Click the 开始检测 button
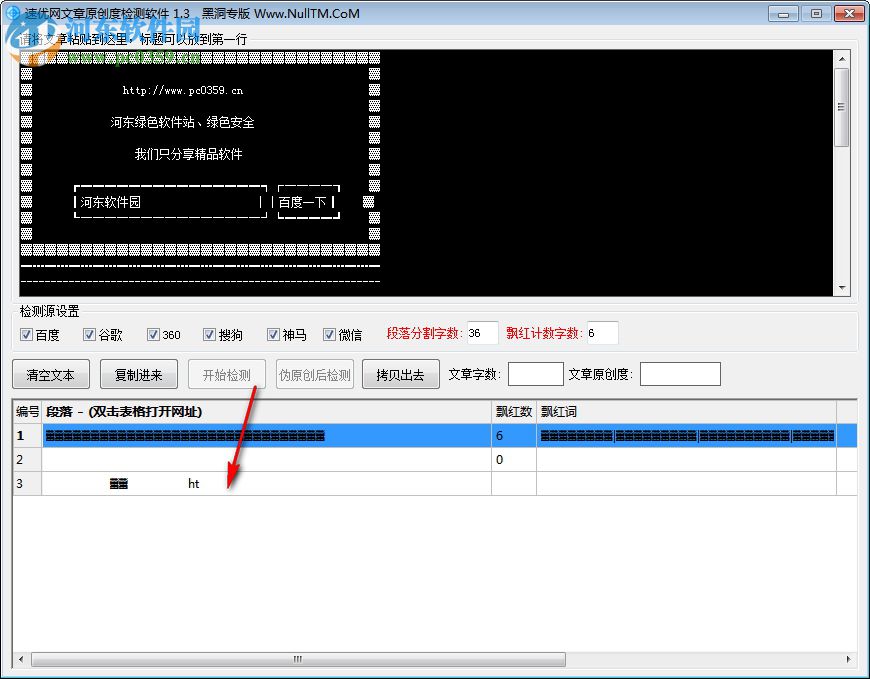 [227, 374]
